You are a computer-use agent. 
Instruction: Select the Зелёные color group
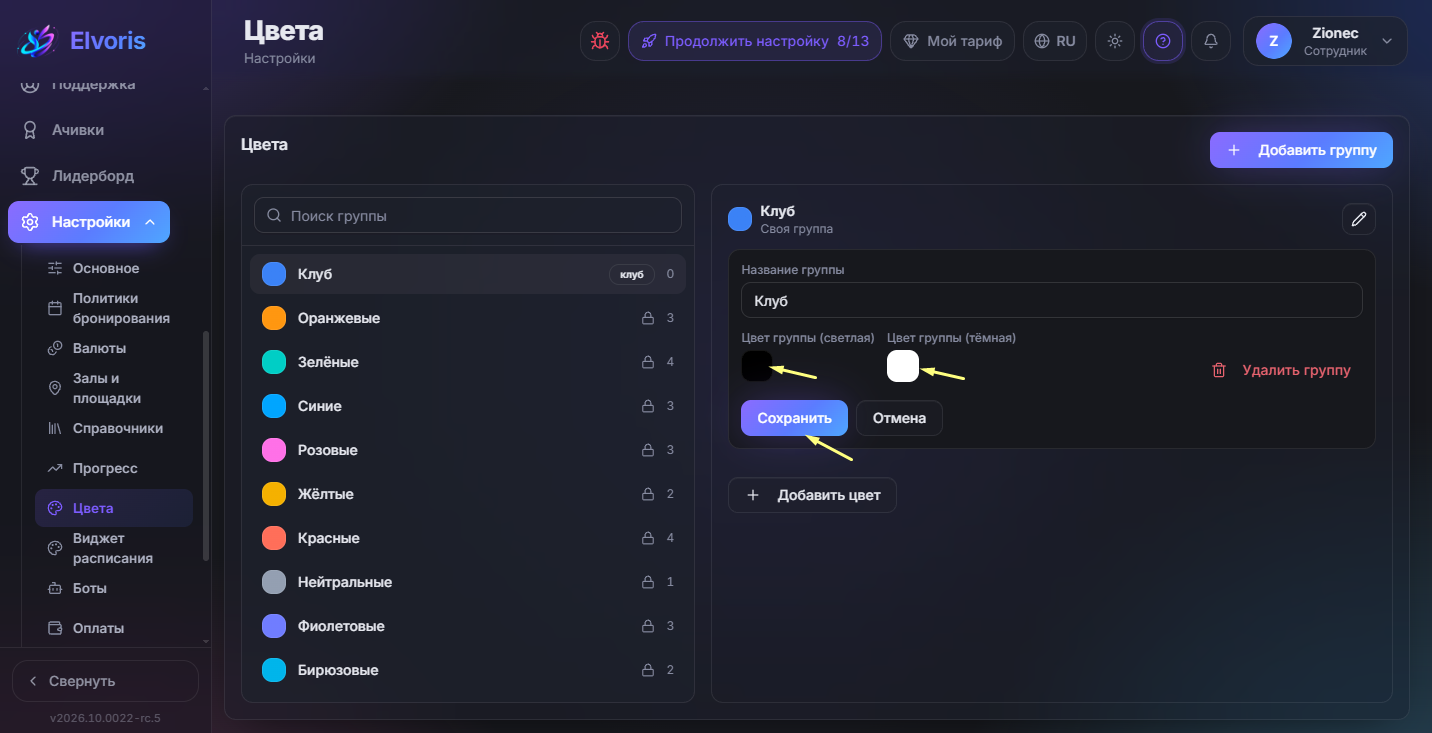[x=468, y=362]
